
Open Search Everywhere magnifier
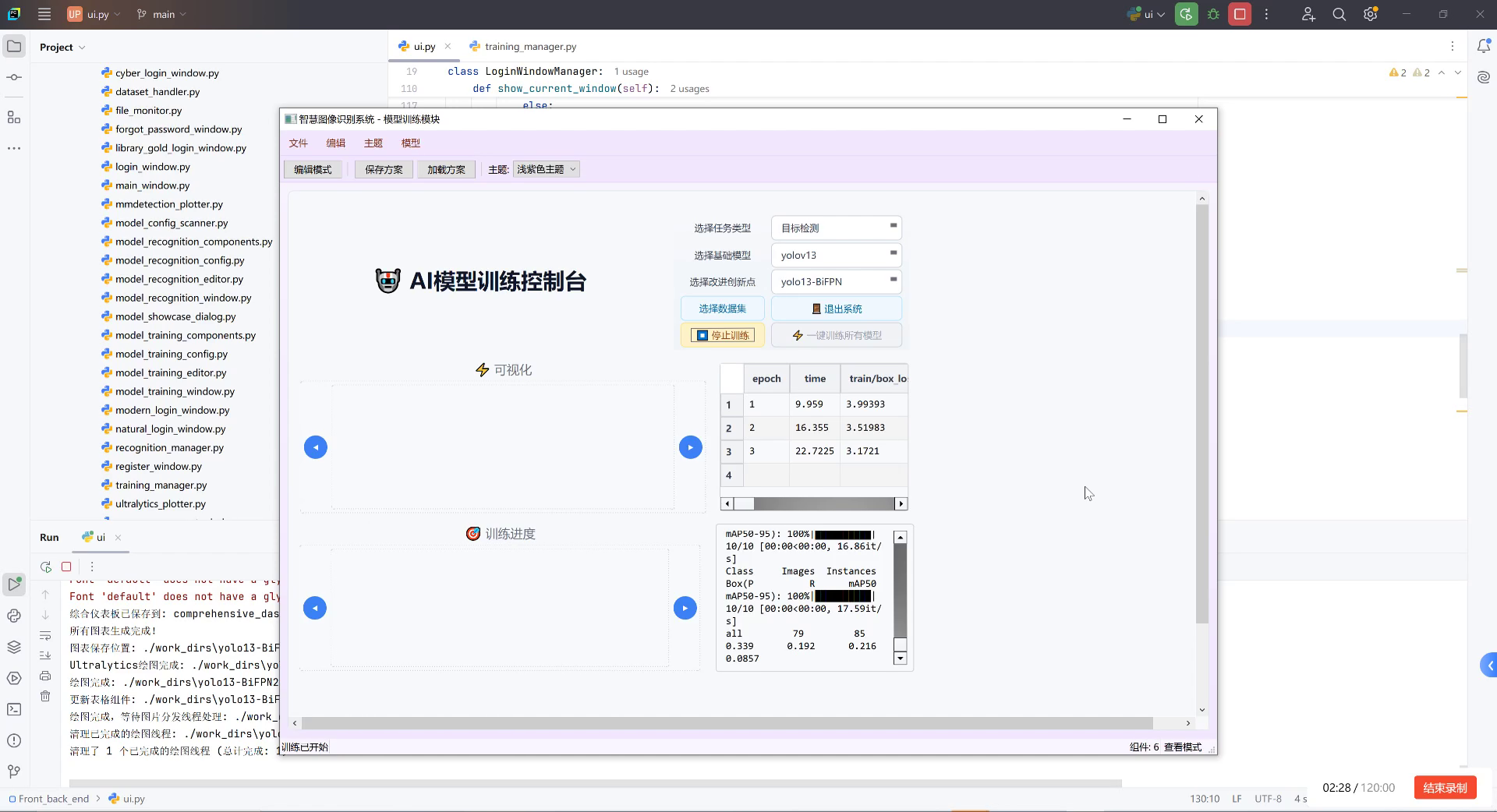pos(1340,14)
